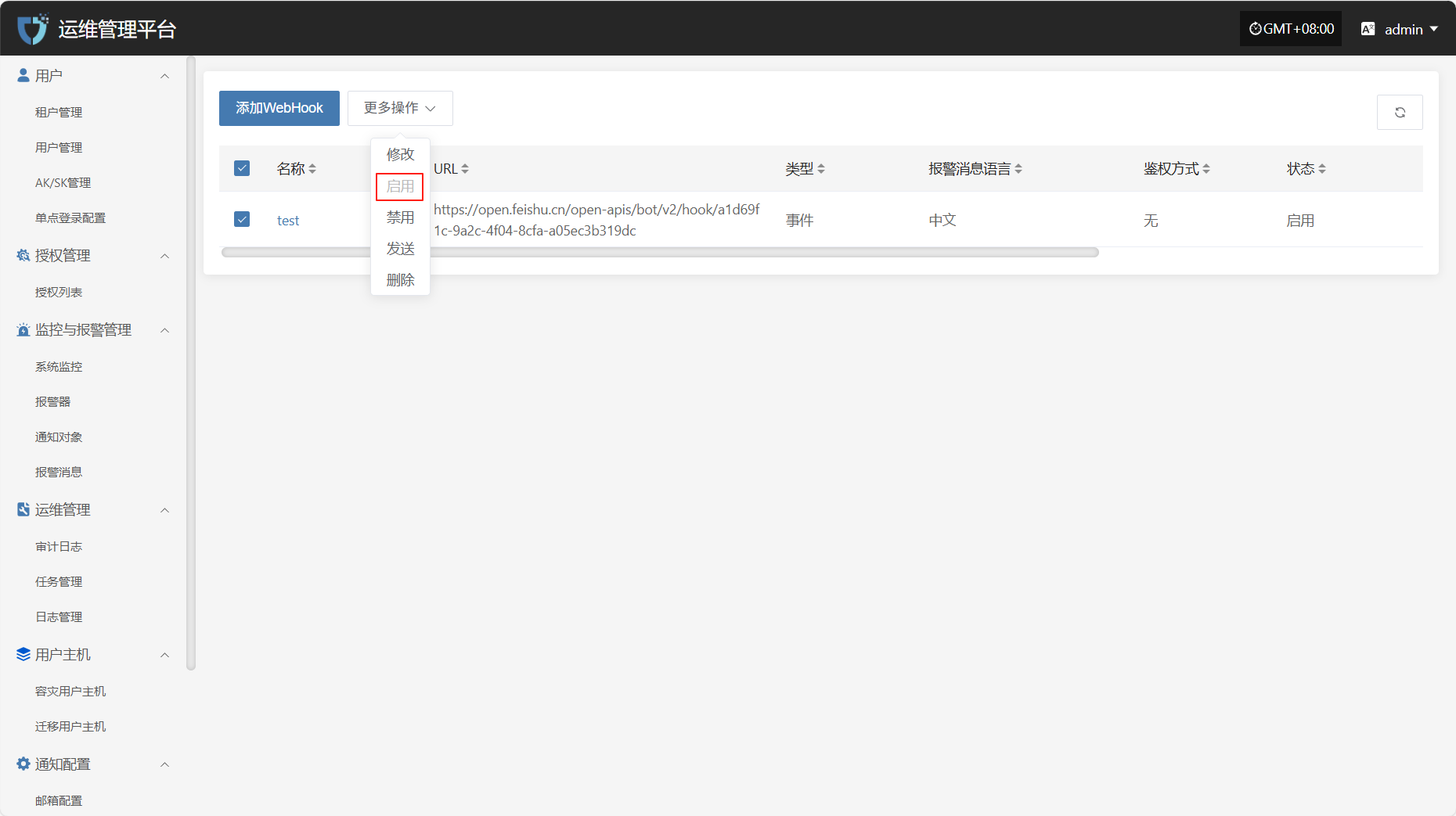The width and height of the screenshot is (1456, 816).
Task: Choose 修改 from the more-actions menu
Action: pos(400,154)
